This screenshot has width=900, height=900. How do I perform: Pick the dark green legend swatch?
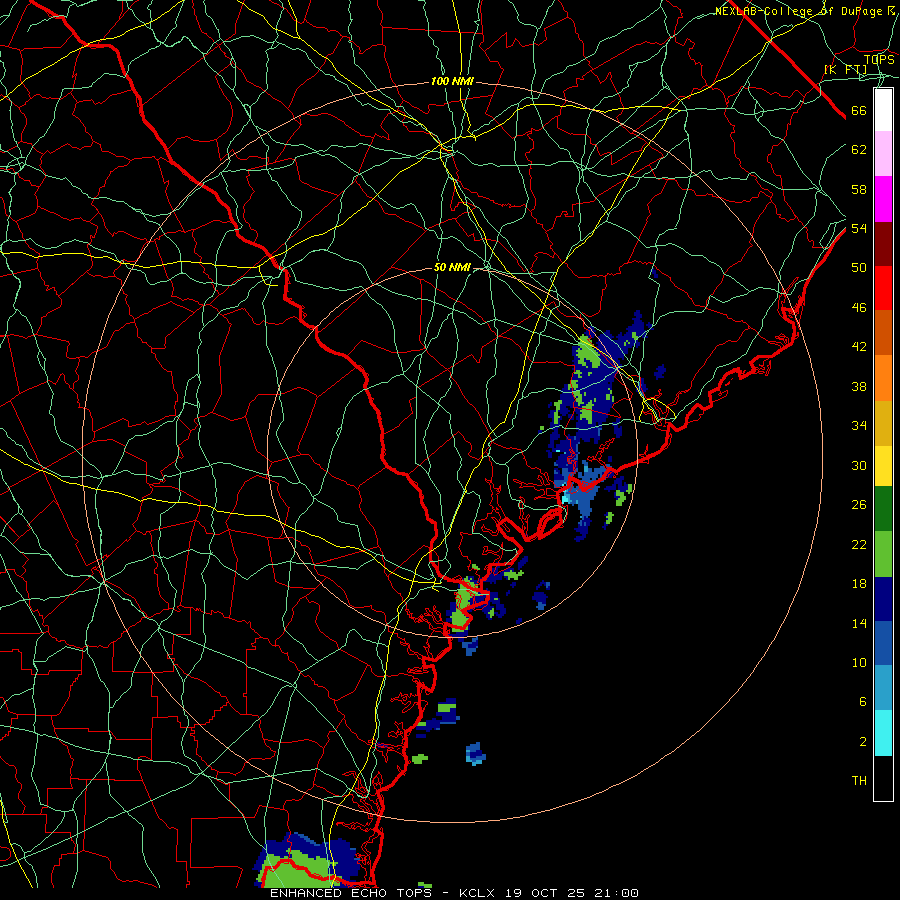pos(883,509)
